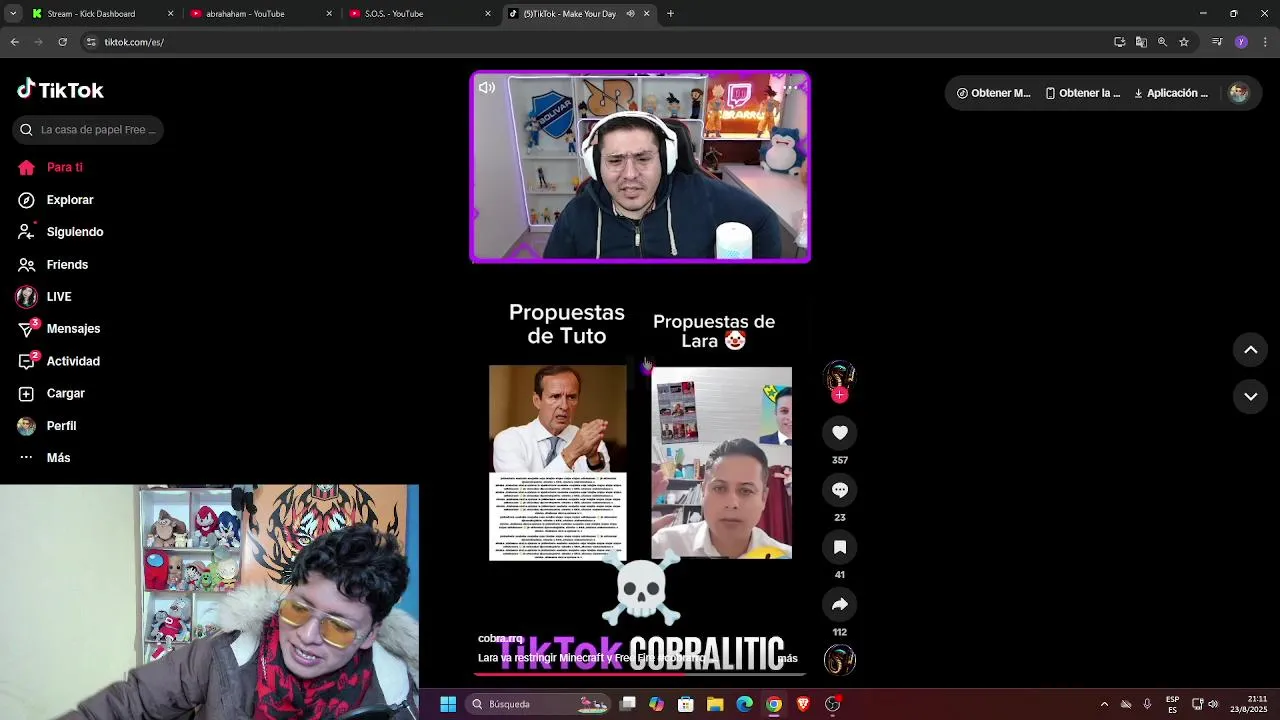Open TikTok profile avatar in header
The height and width of the screenshot is (720, 1280).
[1239, 93]
